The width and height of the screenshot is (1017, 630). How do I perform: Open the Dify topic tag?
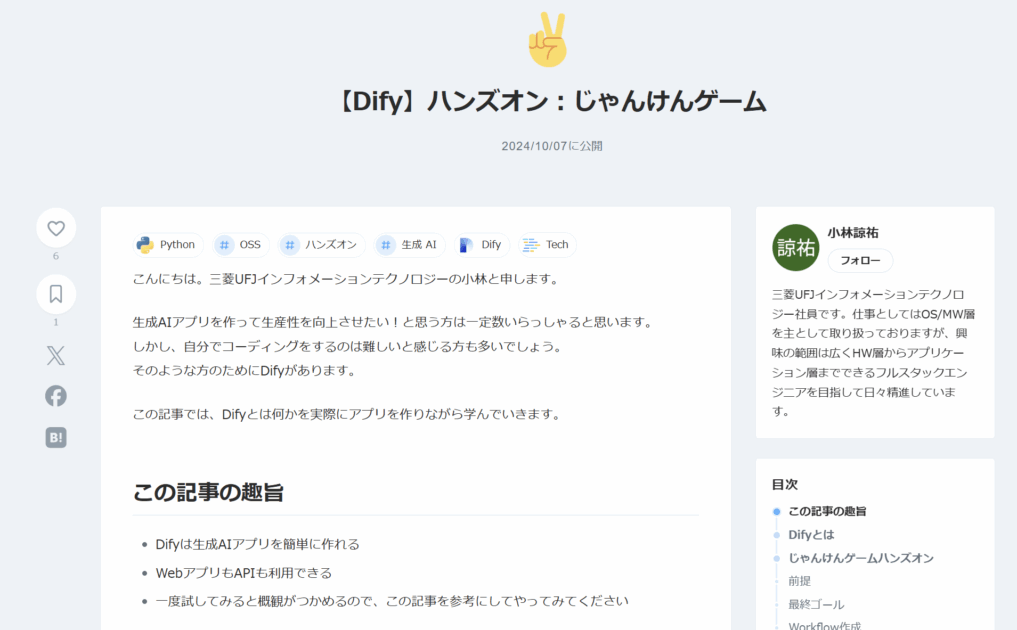[x=482, y=245]
